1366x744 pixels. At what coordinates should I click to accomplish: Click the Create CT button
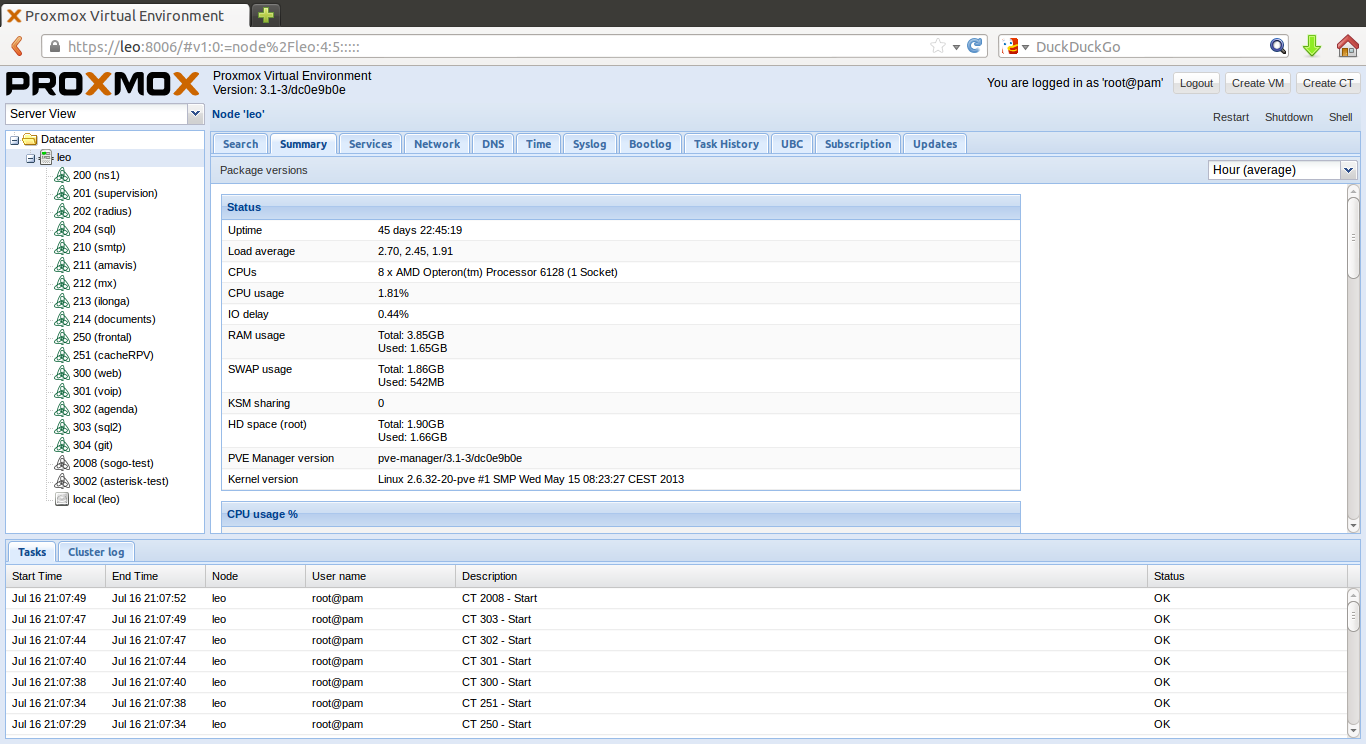click(1328, 84)
